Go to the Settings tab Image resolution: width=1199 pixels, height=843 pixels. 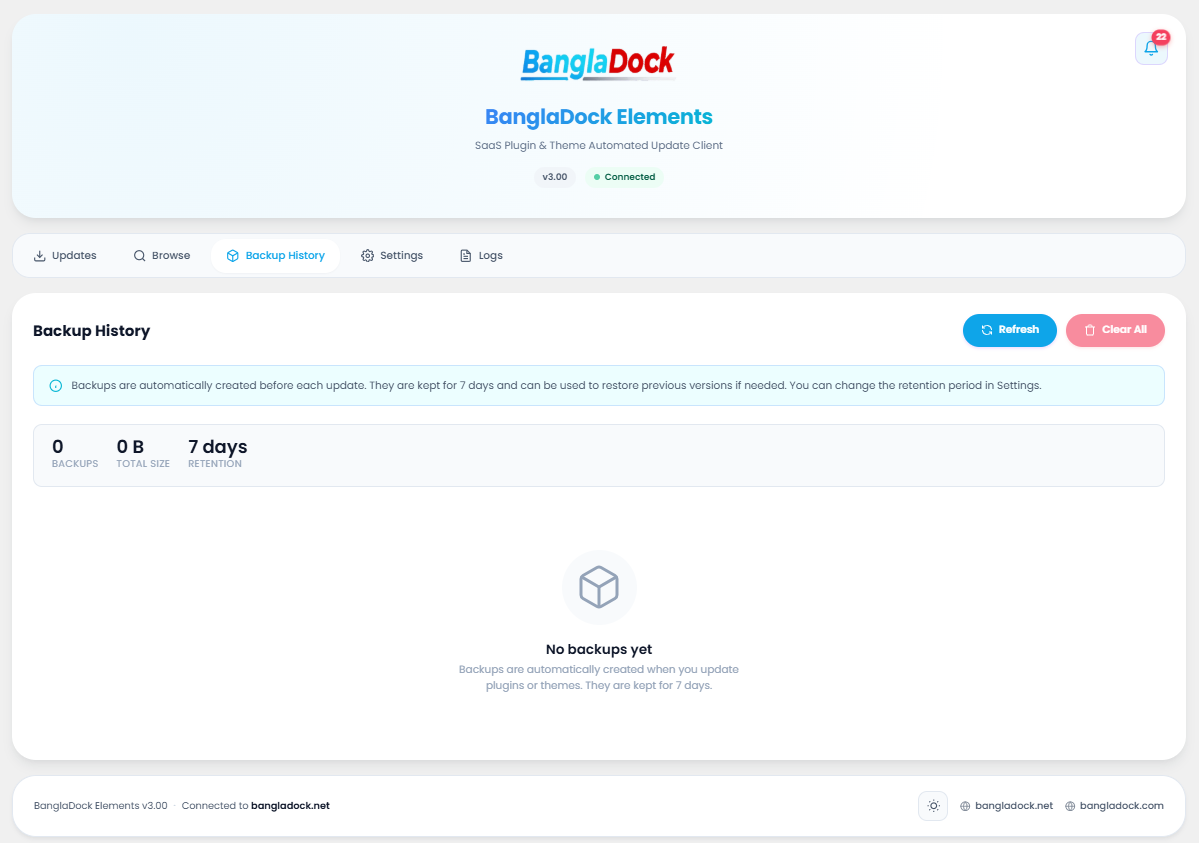392,256
